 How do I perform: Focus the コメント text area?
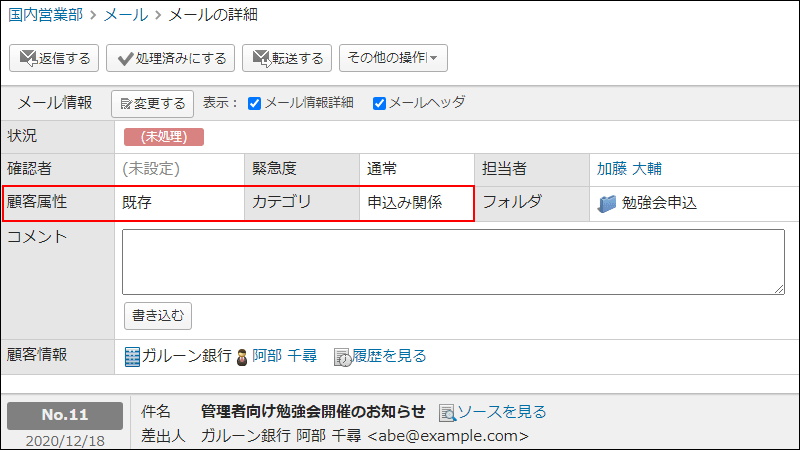pos(453,262)
